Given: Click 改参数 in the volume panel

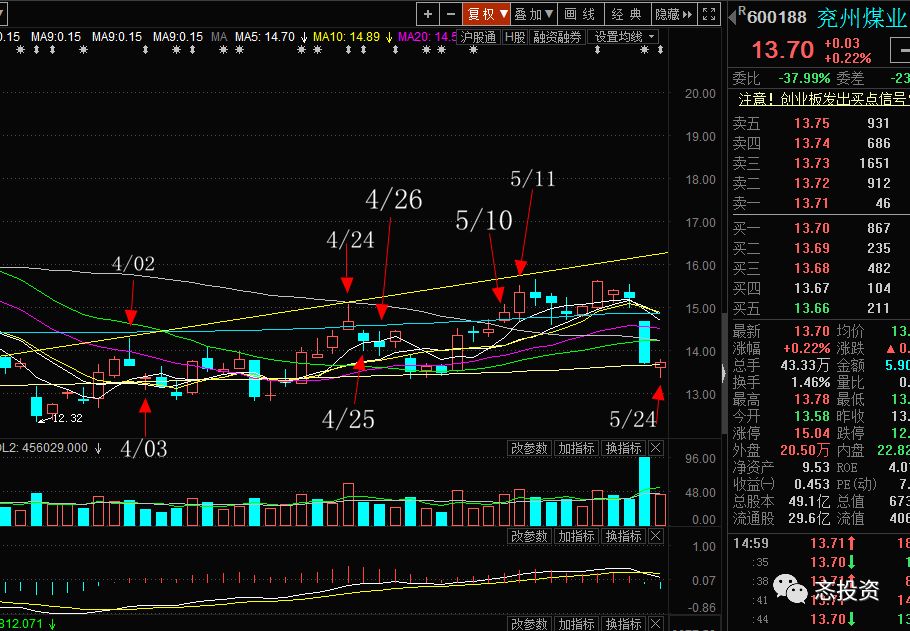Looking at the screenshot, I should click(529, 448).
